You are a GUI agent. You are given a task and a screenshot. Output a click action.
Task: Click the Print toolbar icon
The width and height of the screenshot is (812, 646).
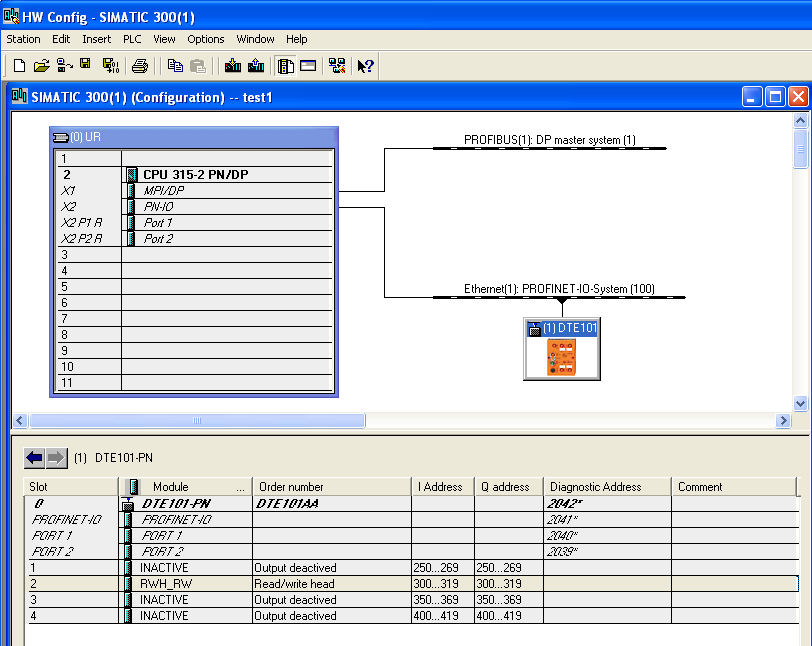140,66
